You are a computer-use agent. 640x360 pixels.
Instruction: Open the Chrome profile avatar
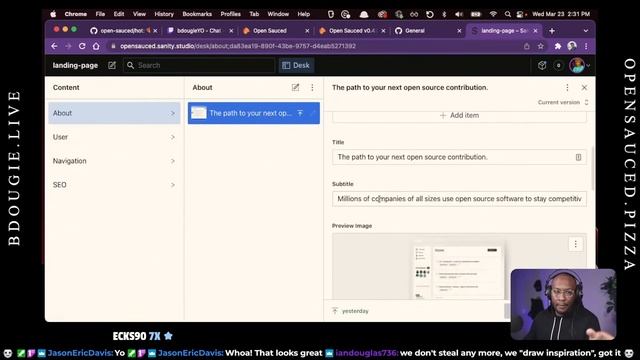coord(572,46)
